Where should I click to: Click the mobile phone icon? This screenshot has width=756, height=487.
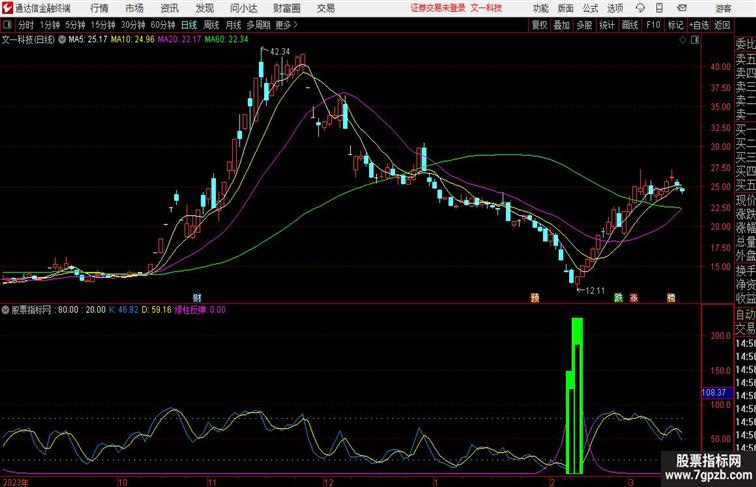[x=659, y=8]
